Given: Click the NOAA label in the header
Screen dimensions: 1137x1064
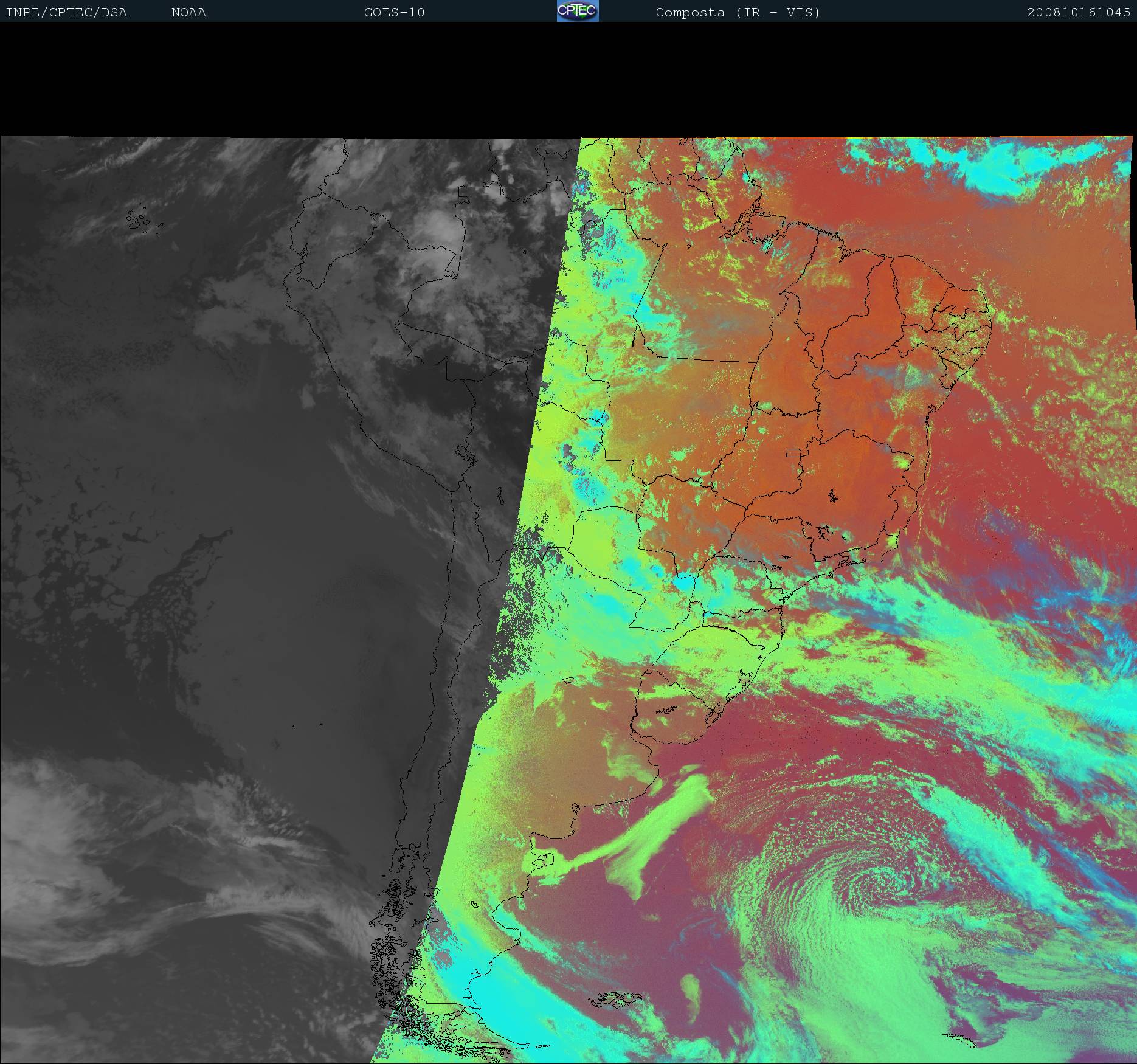Looking at the screenshot, I should (x=188, y=13).
